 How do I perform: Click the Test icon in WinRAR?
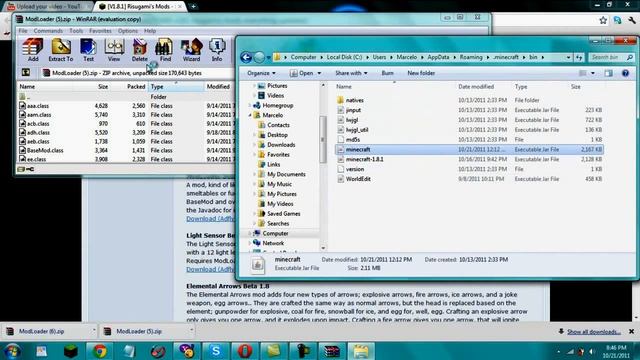(88, 50)
